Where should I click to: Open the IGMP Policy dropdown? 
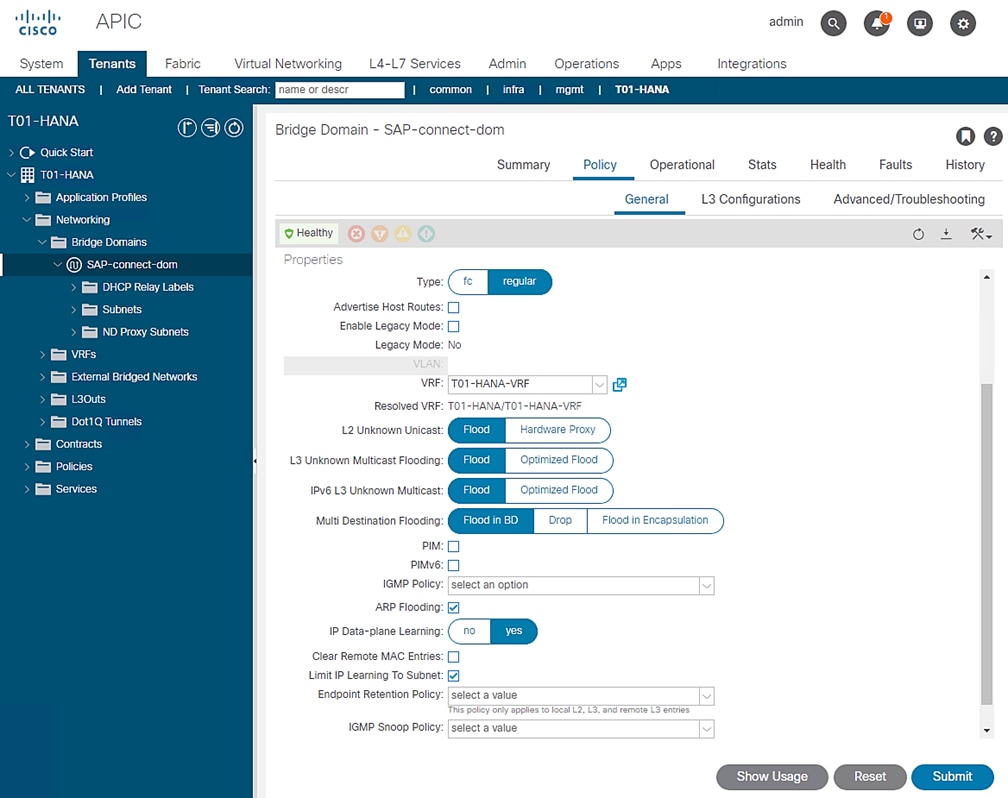[x=706, y=585]
